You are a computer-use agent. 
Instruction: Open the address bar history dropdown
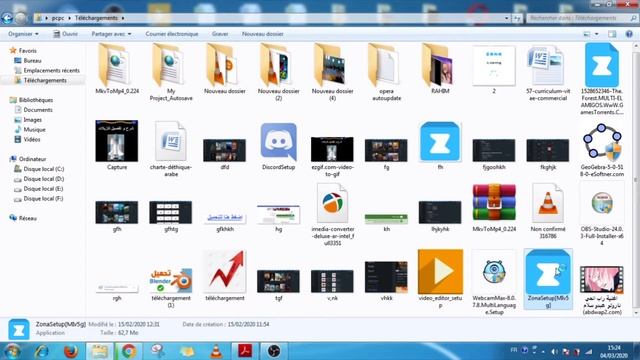(x=506, y=18)
